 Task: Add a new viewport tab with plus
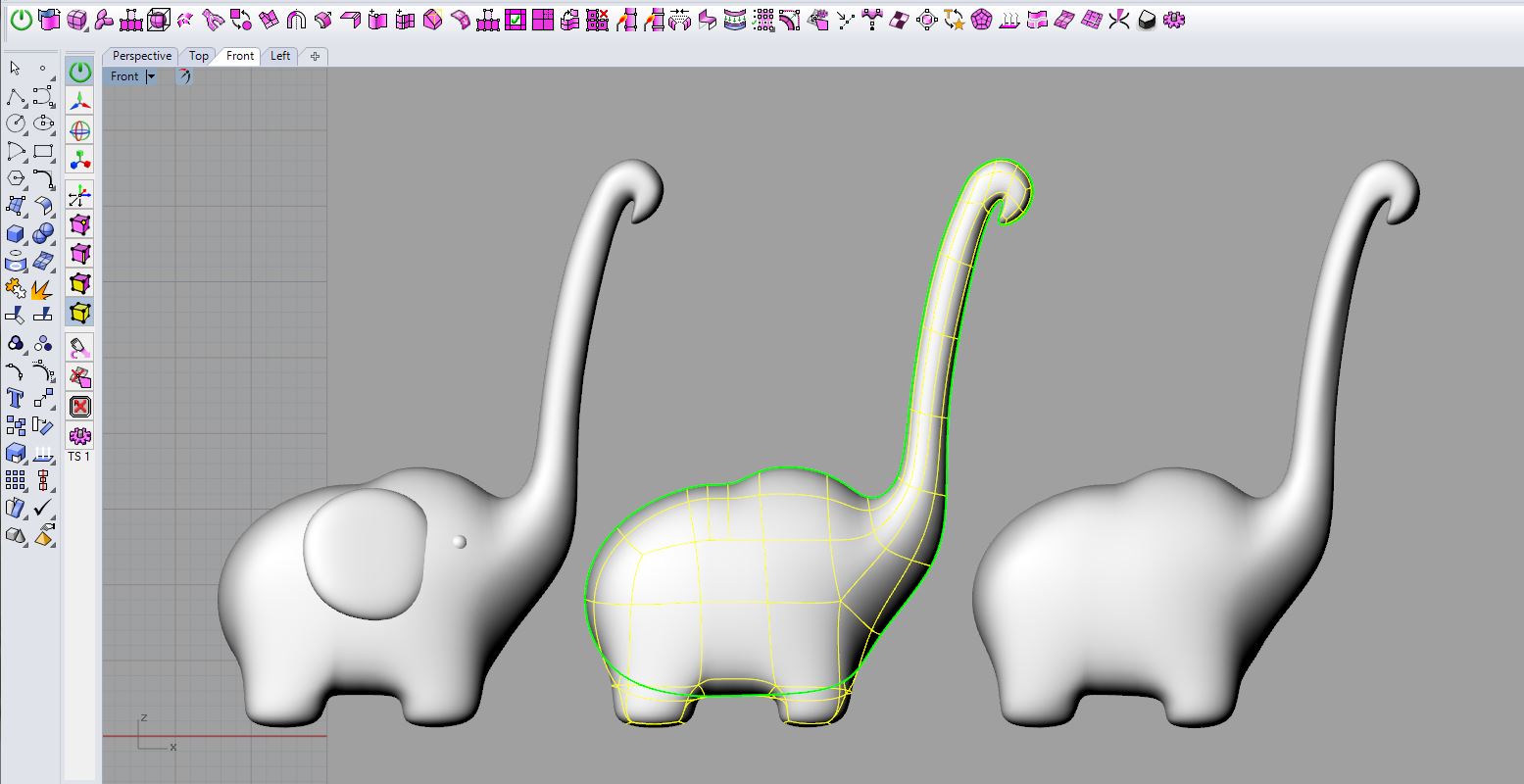(x=315, y=56)
